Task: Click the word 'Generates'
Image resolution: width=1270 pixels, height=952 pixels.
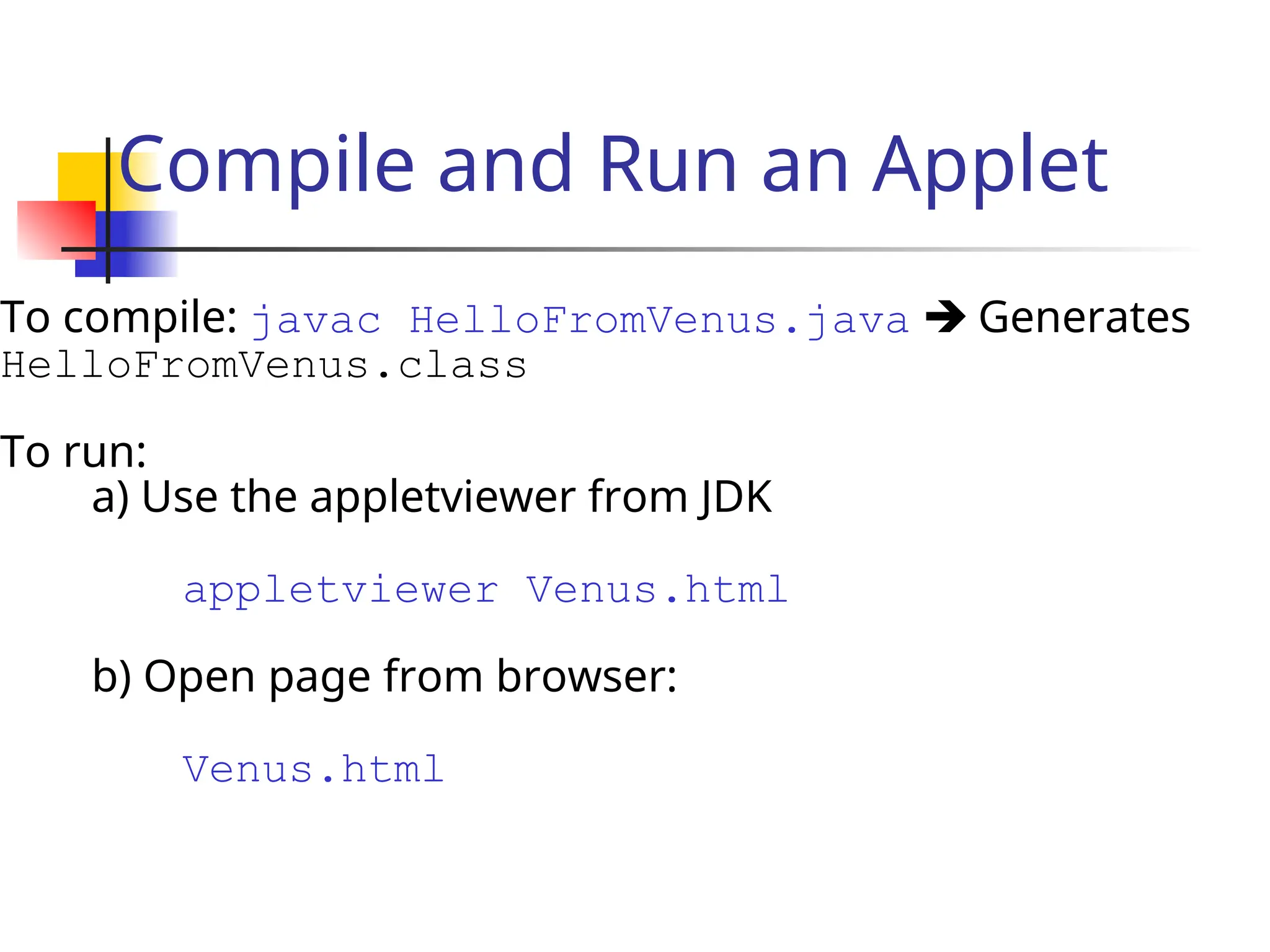Action: click(1084, 317)
